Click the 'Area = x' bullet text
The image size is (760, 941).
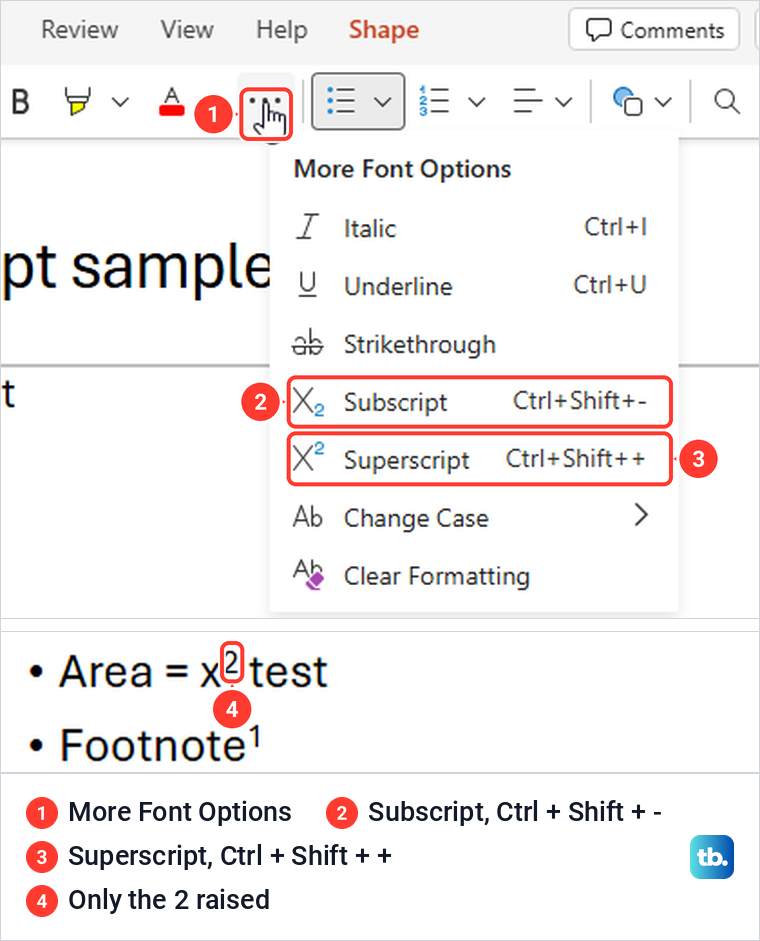pos(140,672)
